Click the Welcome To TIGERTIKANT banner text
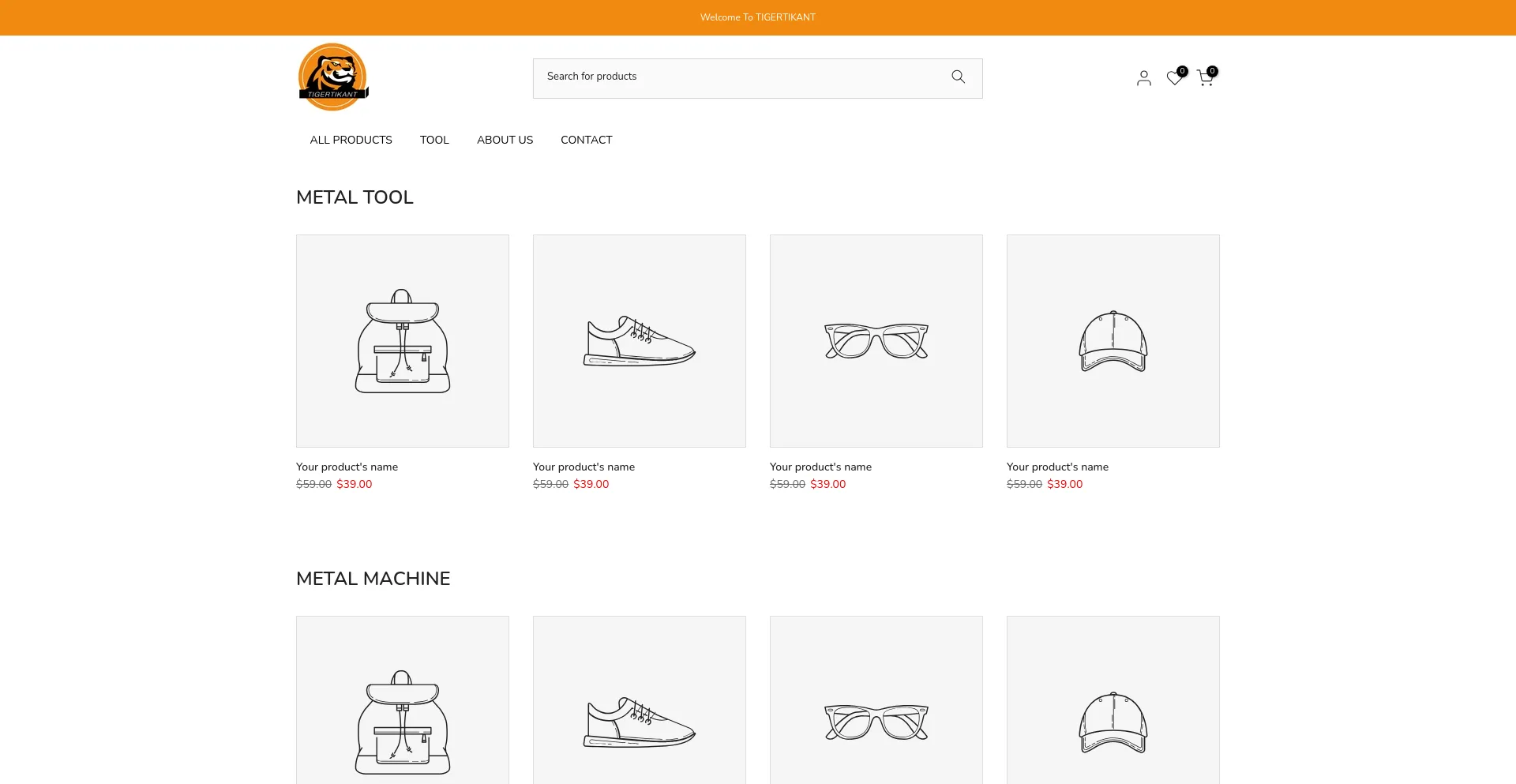The height and width of the screenshot is (784, 1516). pyautogui.click(x=758, y=17)
